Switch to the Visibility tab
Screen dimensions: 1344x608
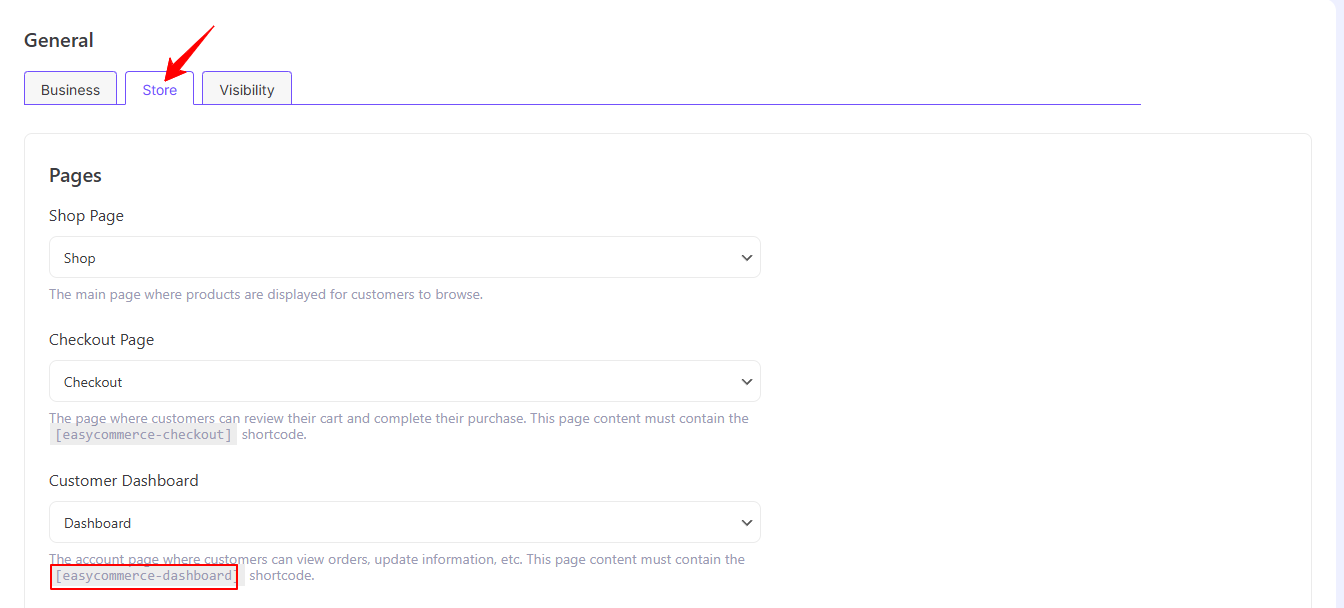(x=246, y=89)
